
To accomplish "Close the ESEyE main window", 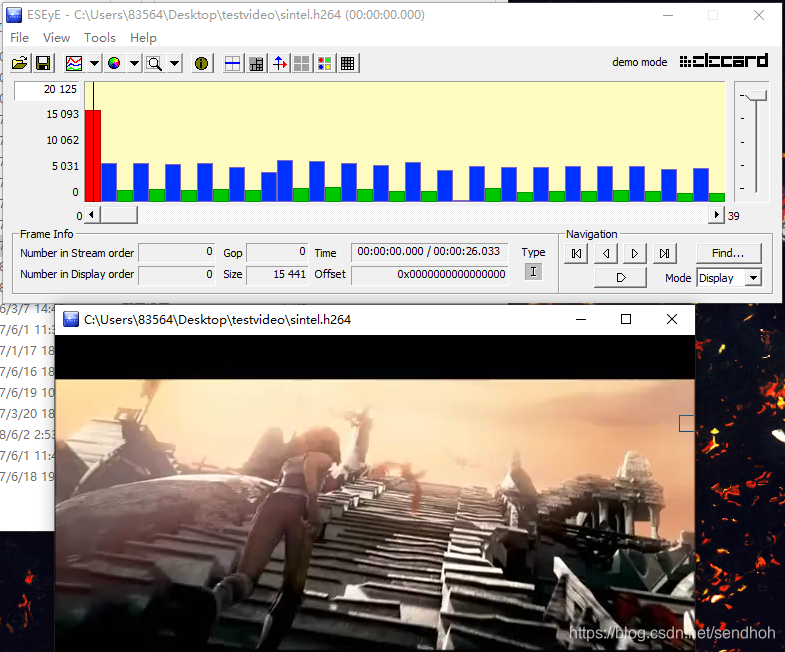I will click(758, 16).
